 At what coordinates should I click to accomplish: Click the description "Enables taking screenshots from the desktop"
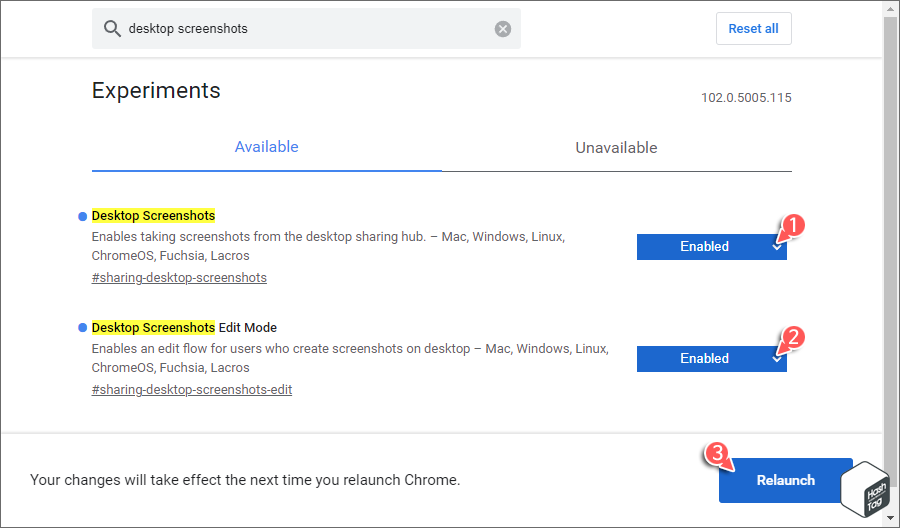[328, 246]
